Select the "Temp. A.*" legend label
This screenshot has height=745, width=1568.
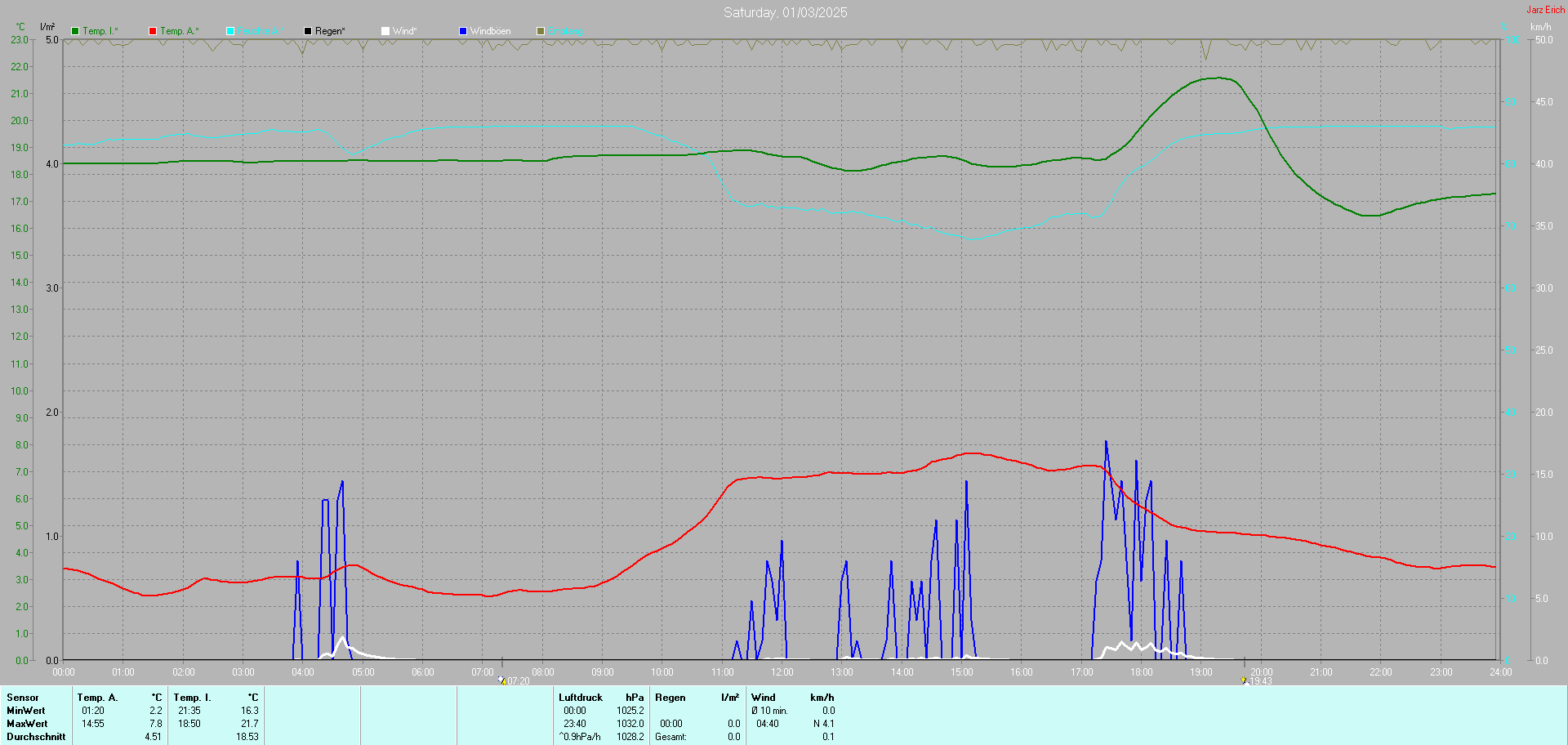(x=180, y=31)
